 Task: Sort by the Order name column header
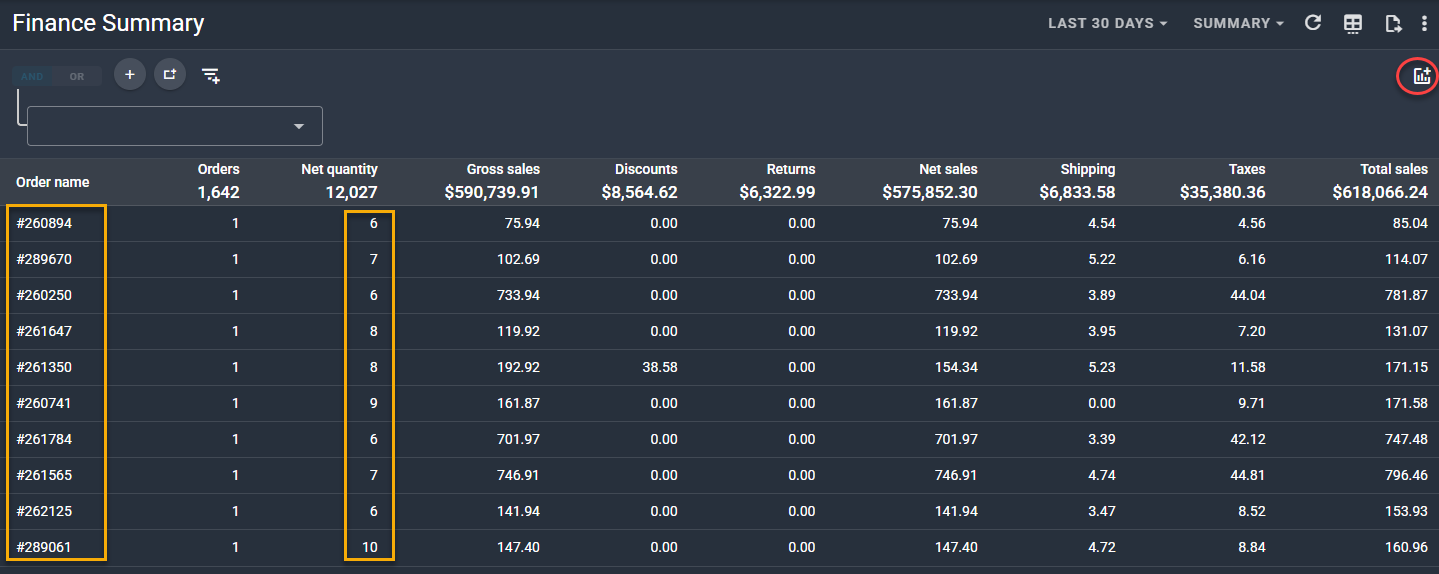pos(53,182)
